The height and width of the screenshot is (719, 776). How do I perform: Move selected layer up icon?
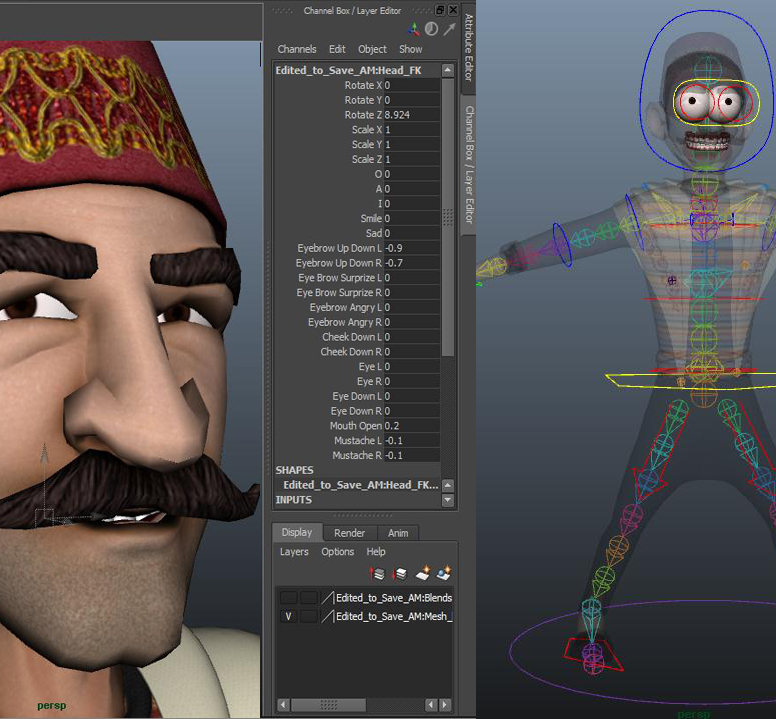point(377,574)
